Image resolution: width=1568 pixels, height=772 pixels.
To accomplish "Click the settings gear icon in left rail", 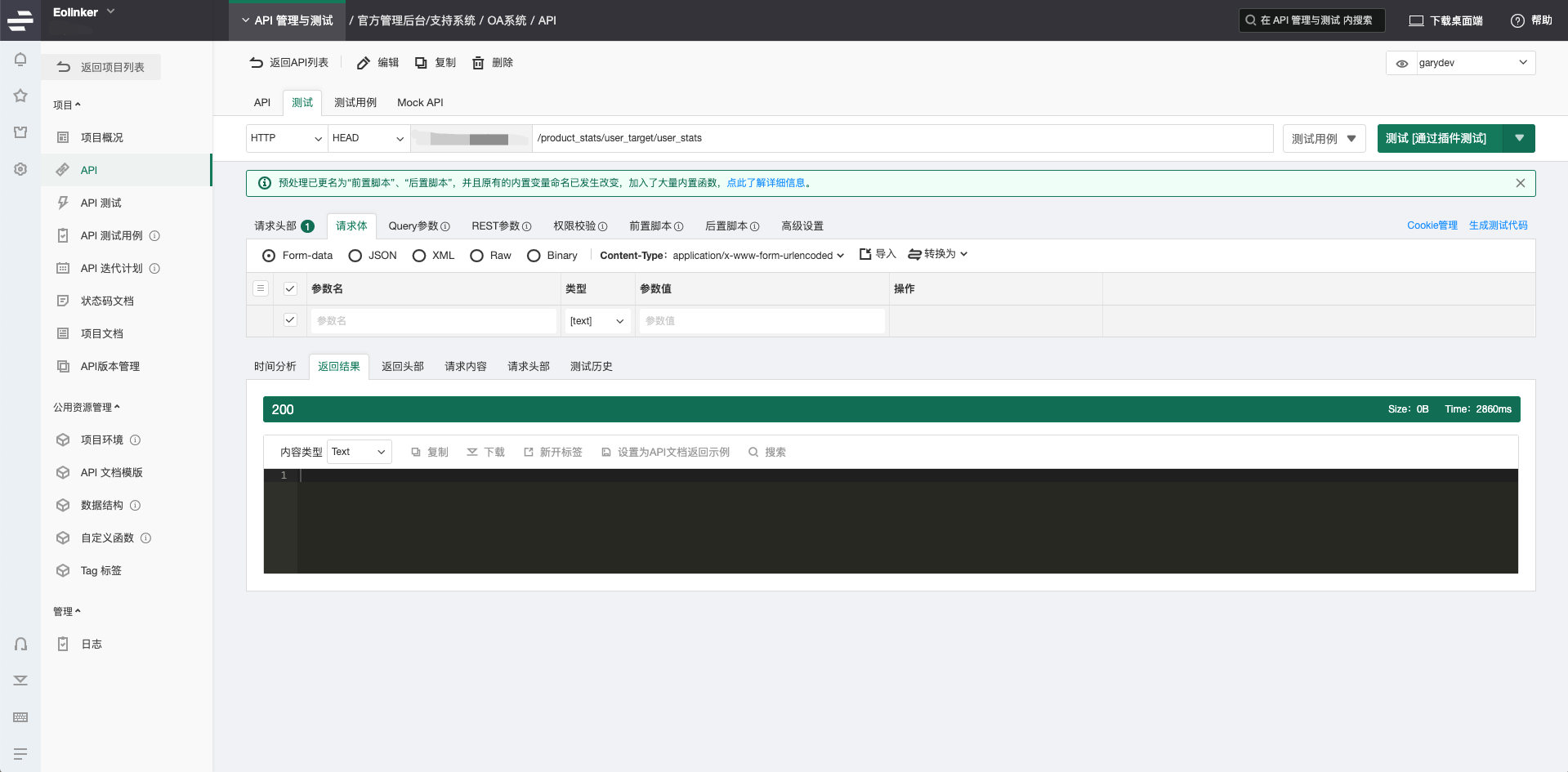I will coord(20,169).
